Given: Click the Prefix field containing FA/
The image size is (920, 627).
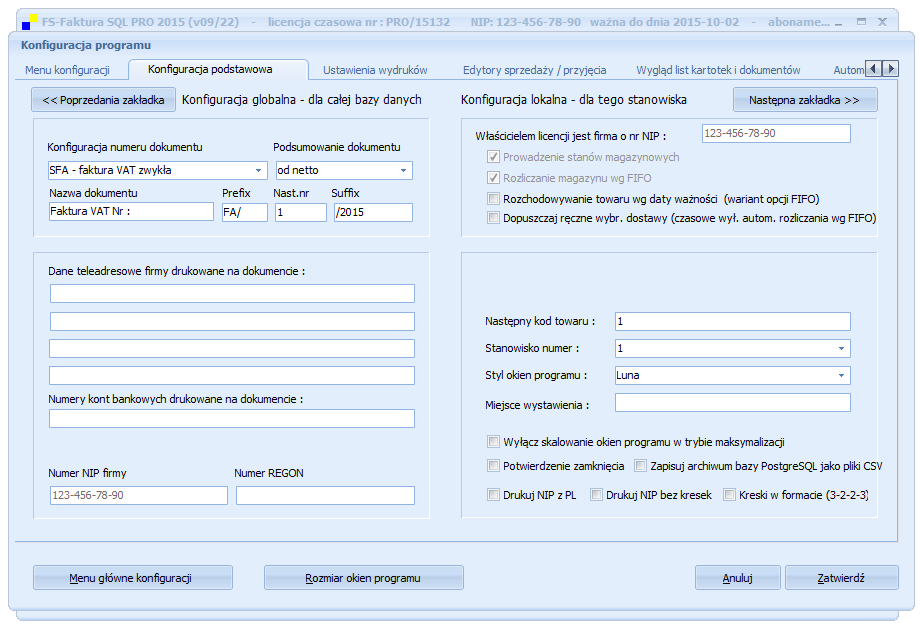Looking at the screenshot, I should pyautogui.click(x=245, y=212).
